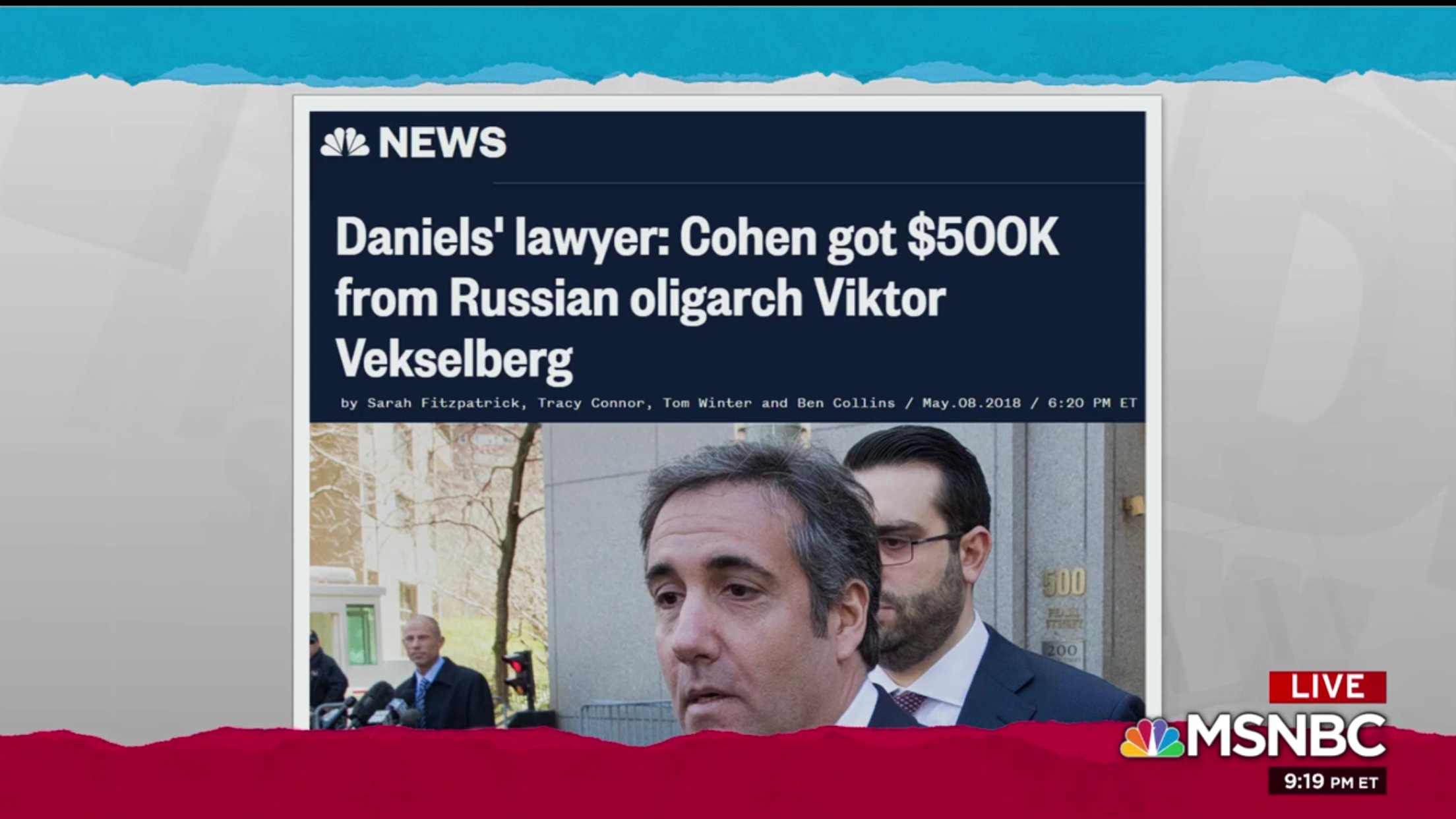Click author name Tracy Connor
1456x819 pixels.
590,403
